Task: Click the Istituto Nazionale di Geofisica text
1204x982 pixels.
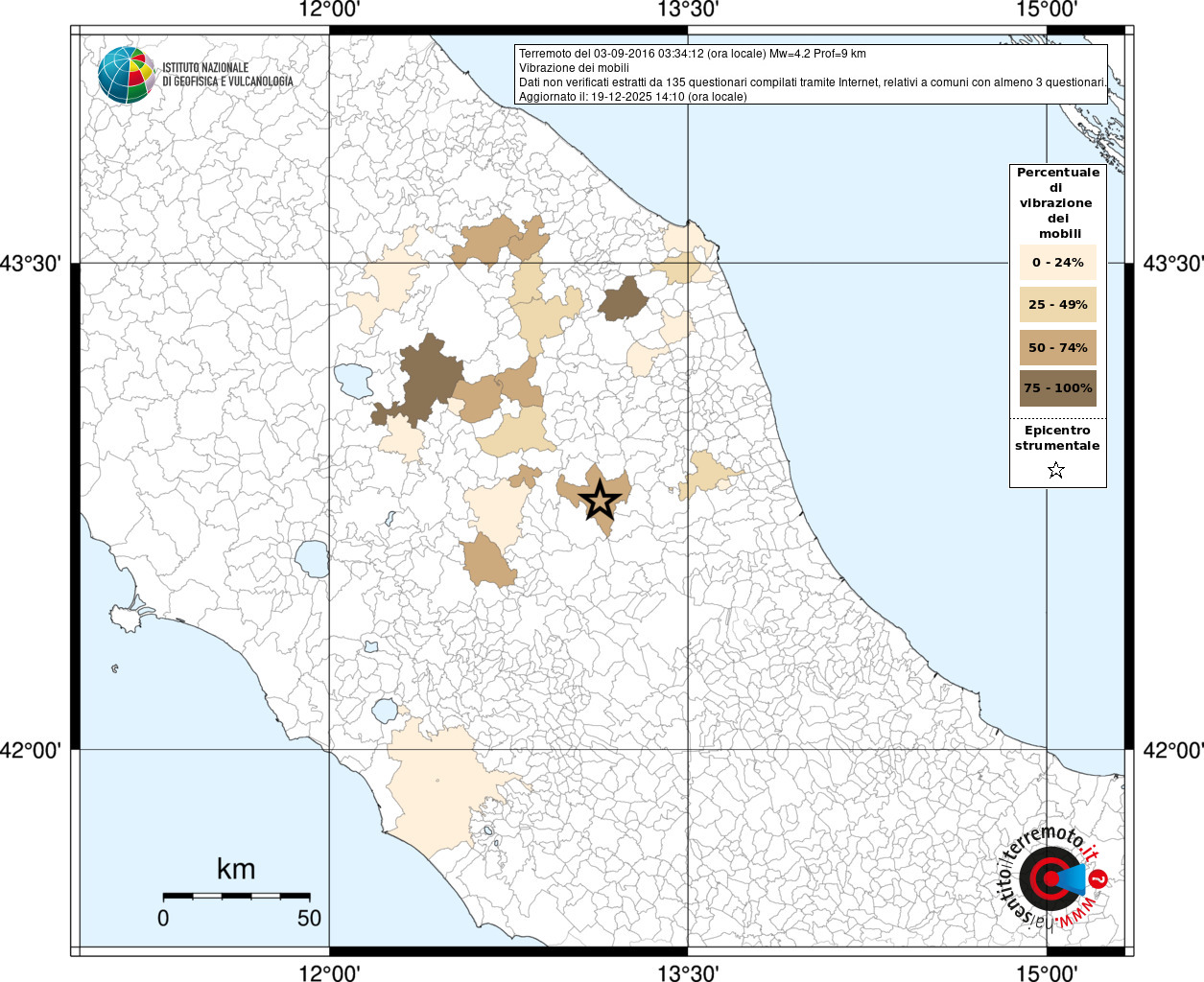Action: [227, 75]
